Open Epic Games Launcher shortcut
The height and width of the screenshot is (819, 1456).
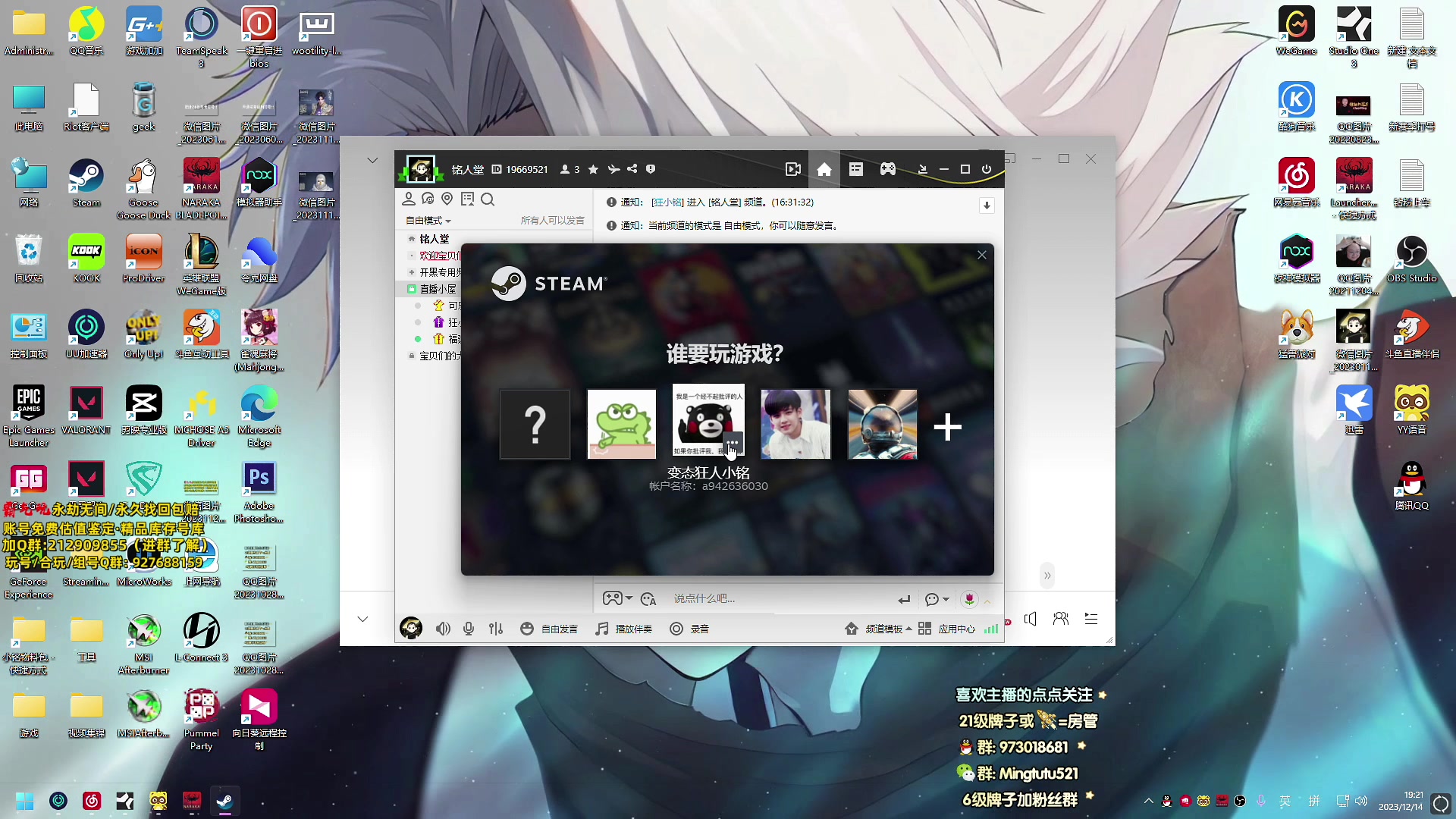(x=29, y=416)
